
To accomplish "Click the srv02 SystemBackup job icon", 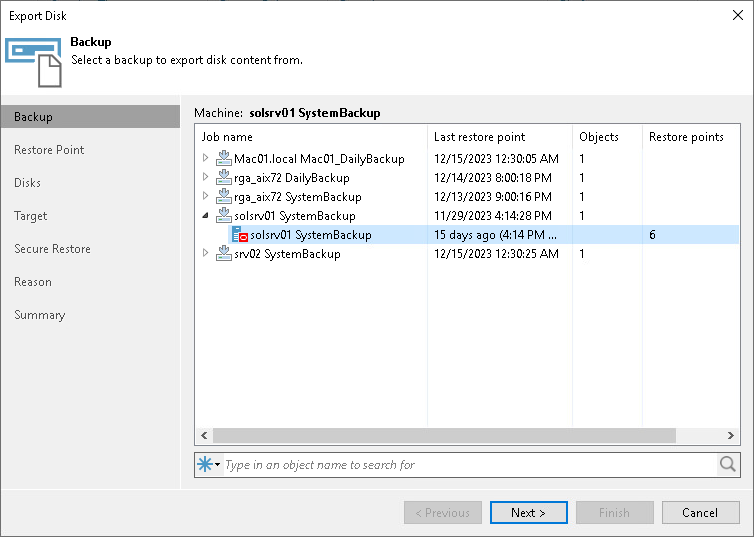I will 224,253.
